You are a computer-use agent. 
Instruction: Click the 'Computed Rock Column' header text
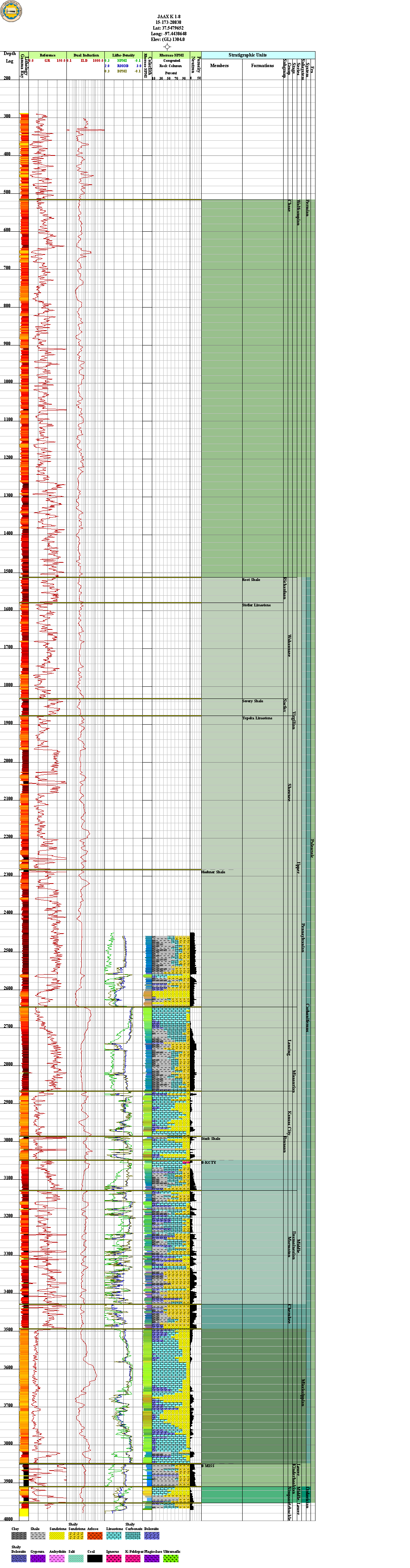(171, 63)
